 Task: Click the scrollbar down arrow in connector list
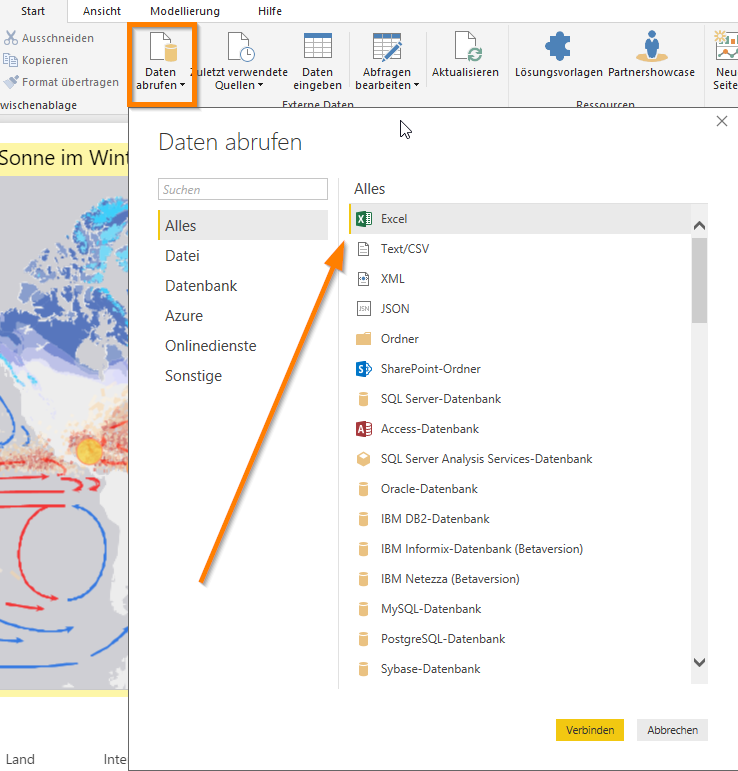(x=699, y=662)
